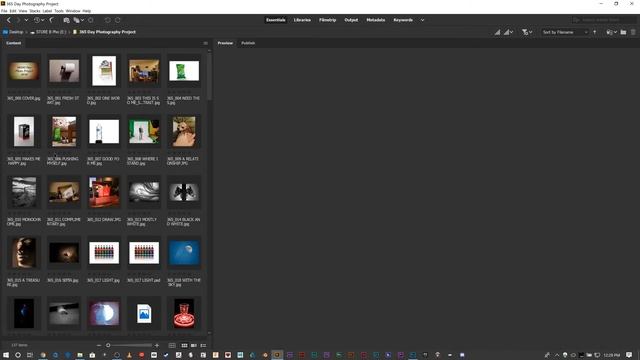Open the Help menu
The width and height of the screenshot is (640, 360).
coord(87,11)
